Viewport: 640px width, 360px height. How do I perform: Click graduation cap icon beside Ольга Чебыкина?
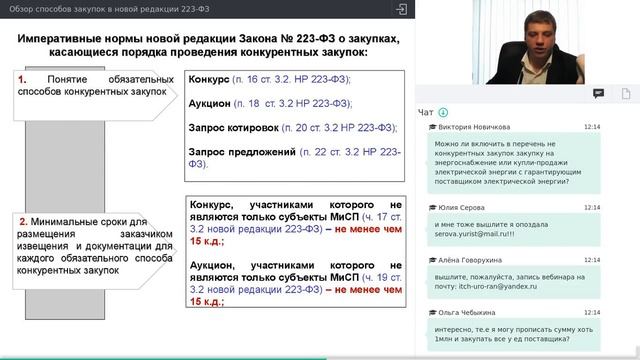[x=432, y=313]
